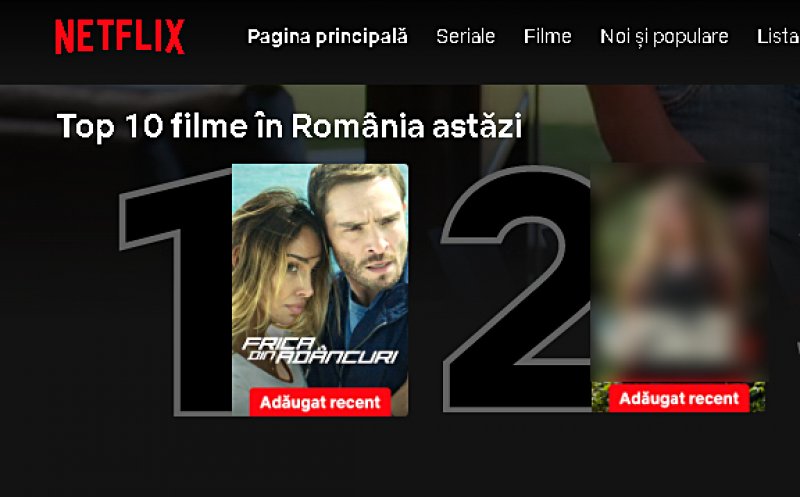This screenshot has width=800, height=497.
Task: Switch to the Filme section
Action: pos(547,37)
